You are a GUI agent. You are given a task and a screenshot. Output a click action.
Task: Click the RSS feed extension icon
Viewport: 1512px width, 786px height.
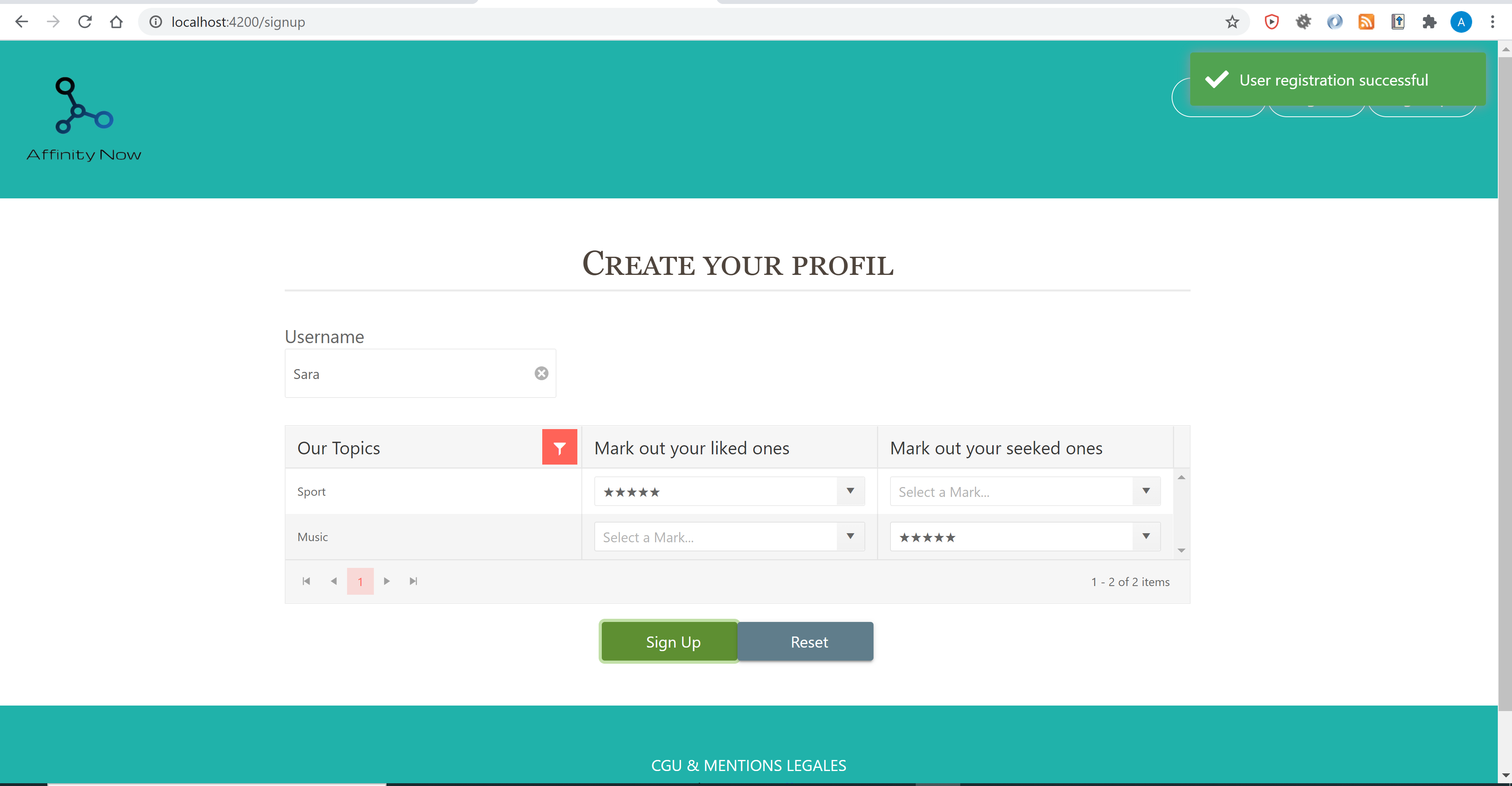[1366, 22]
